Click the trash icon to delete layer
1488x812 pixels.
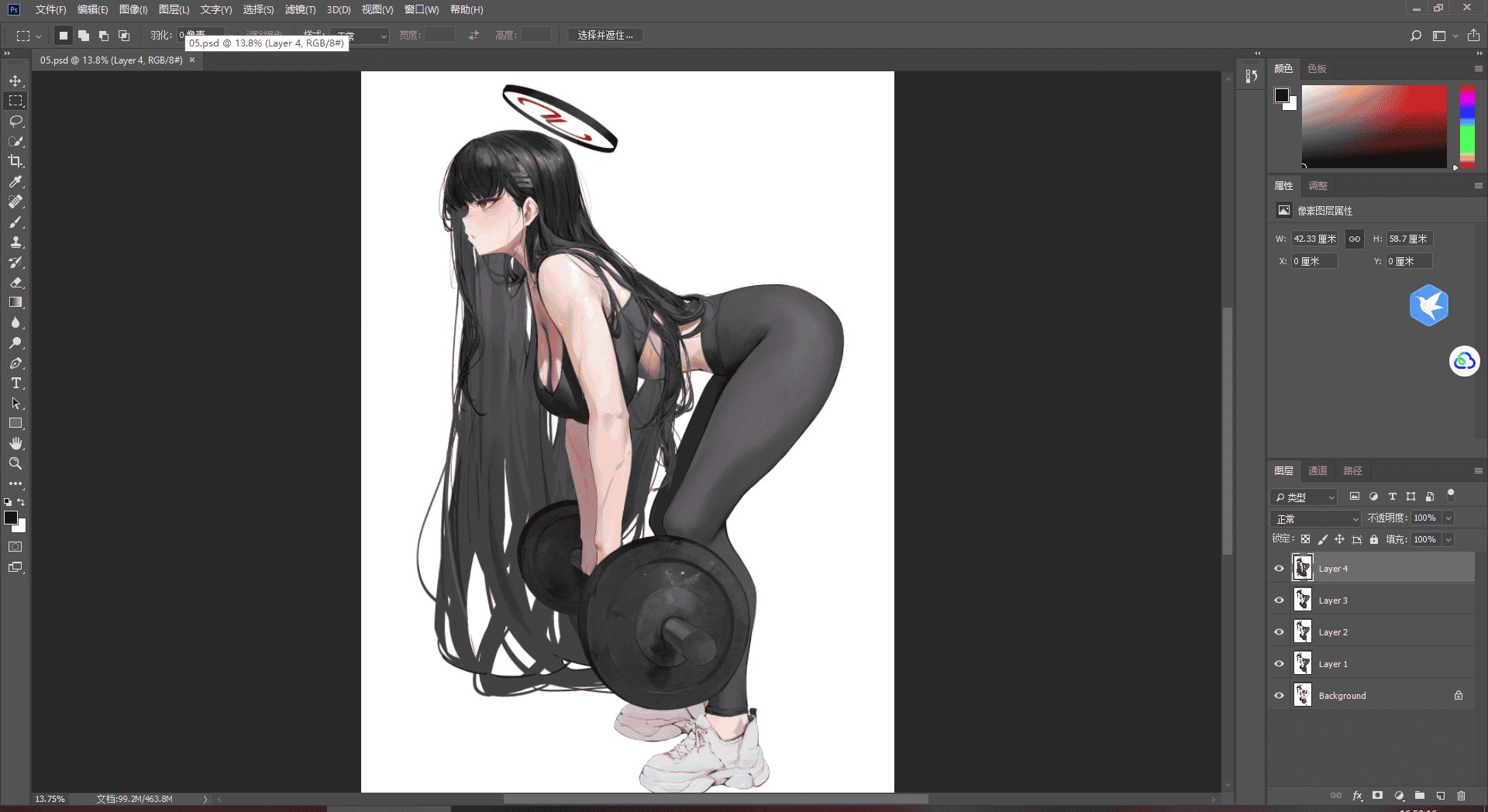1461,796
